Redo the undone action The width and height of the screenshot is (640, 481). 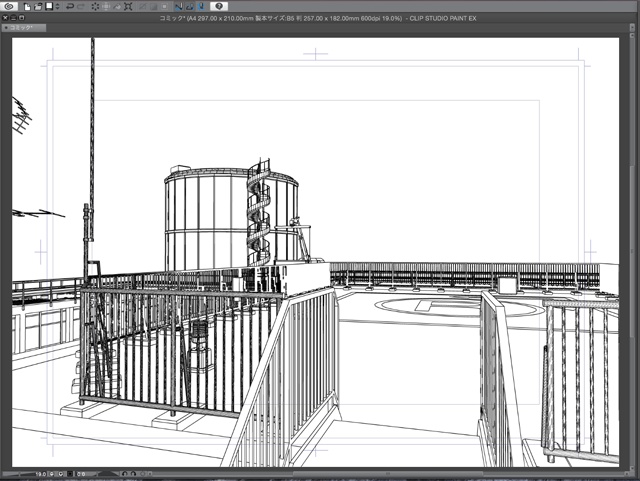[81, 6]
